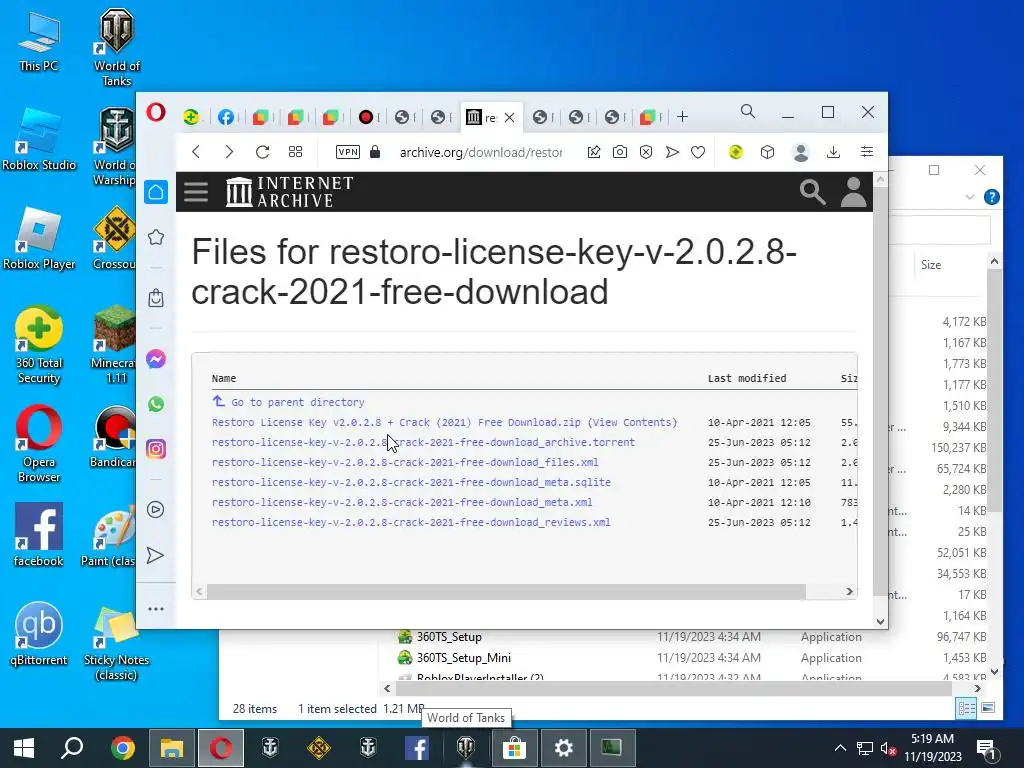The width and height of the screenshot is (1024, 768).
Task: Open the _meta.sqlite link
Action: (x=411, y=483)
